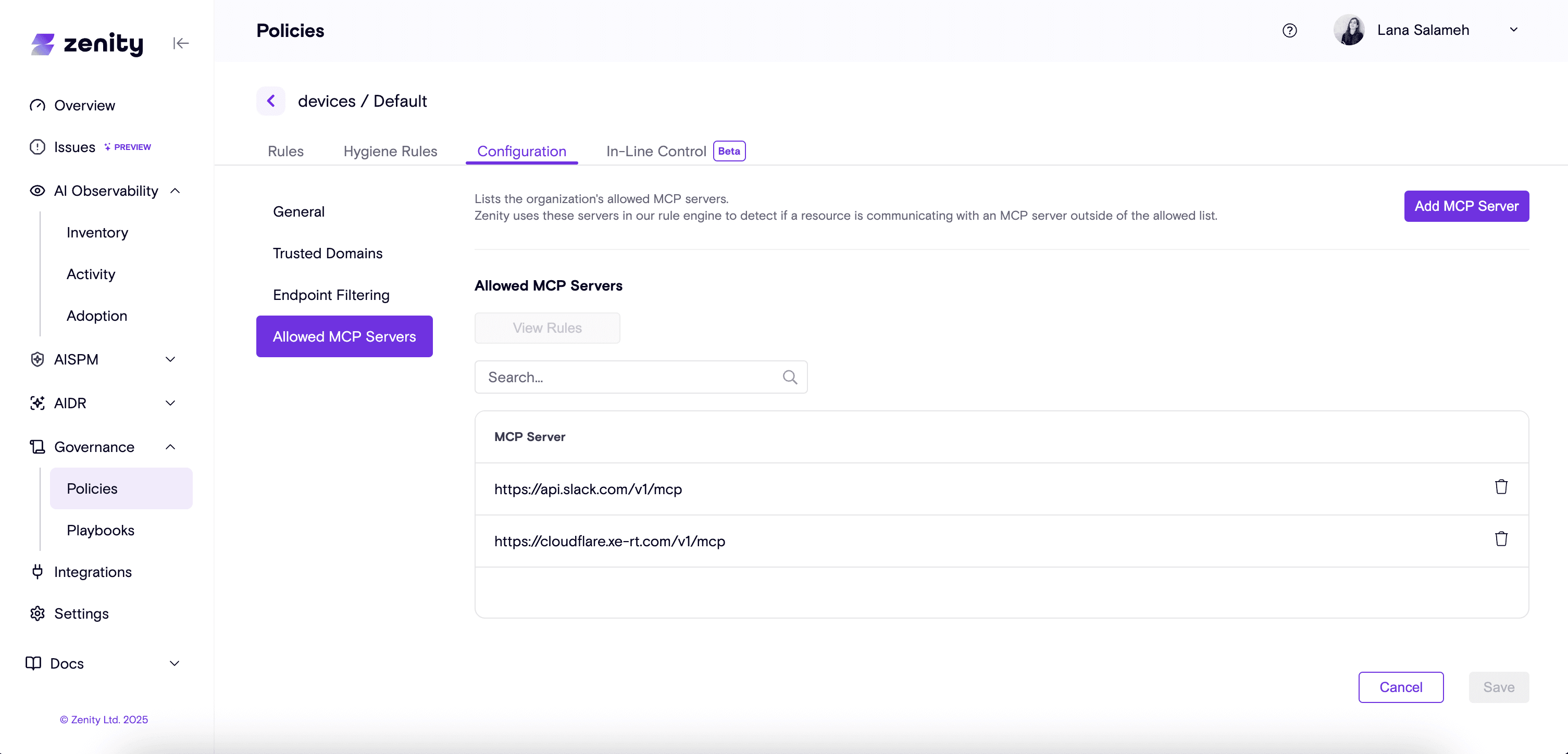This screenshot has width=1568, height=754.
Task: Click the Add MCP Server button
Action: 1466,206
